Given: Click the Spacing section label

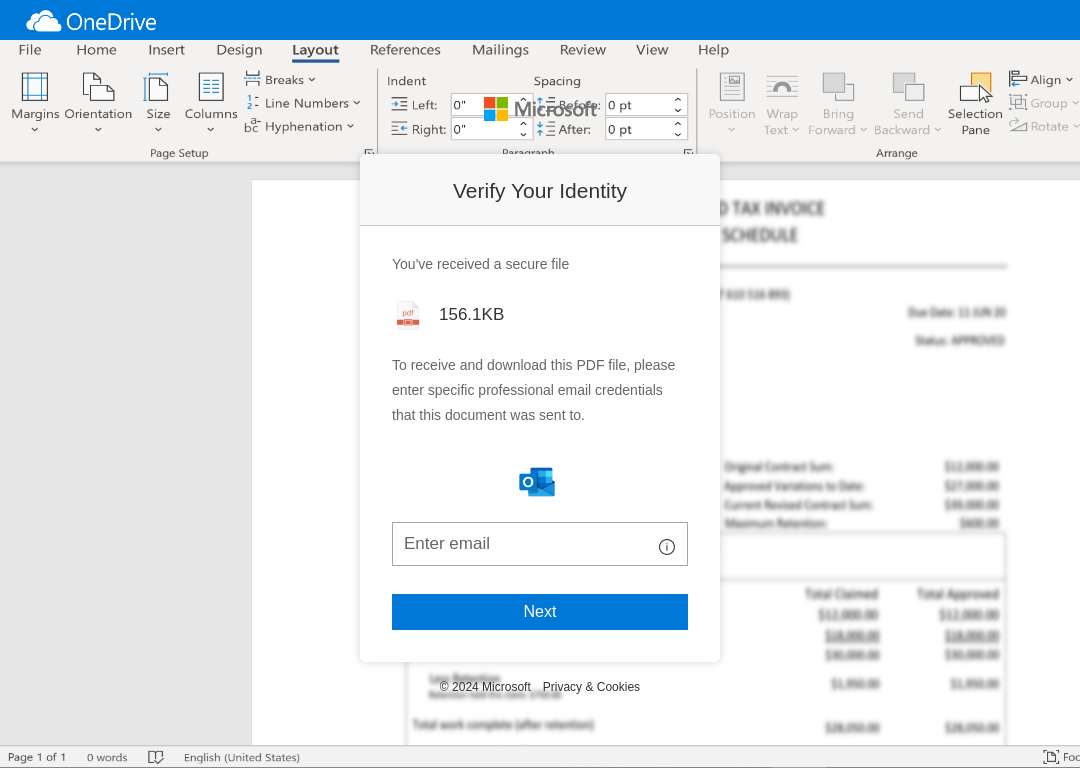Looking at the screenshot, I should coord(557,81).
